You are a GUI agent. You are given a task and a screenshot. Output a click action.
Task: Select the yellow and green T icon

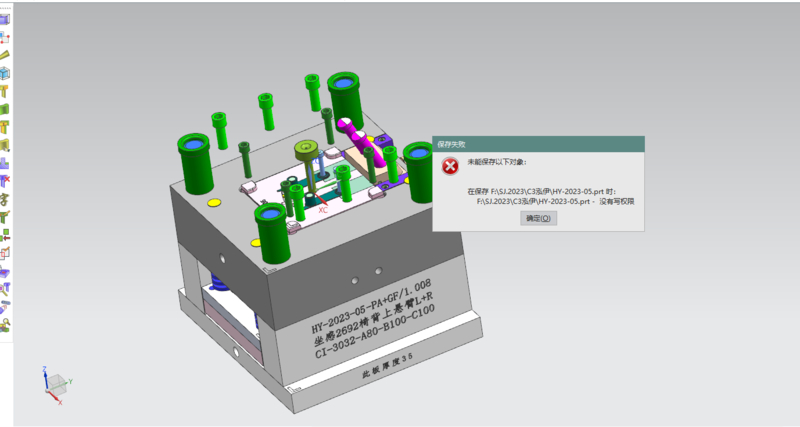pyautogui.click(x=5, y=128)
